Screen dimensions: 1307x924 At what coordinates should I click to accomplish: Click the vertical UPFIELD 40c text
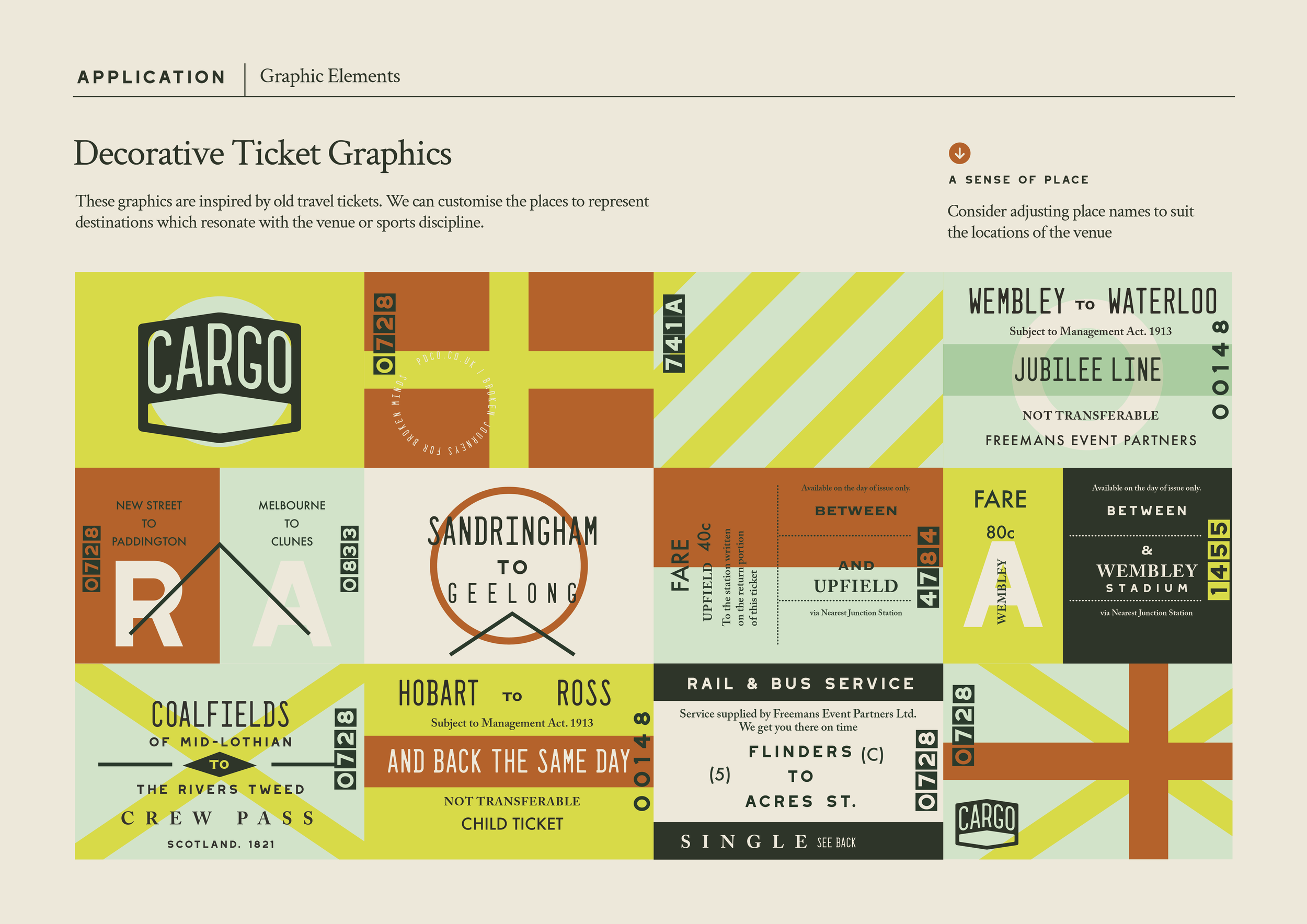tap(706, 571)
